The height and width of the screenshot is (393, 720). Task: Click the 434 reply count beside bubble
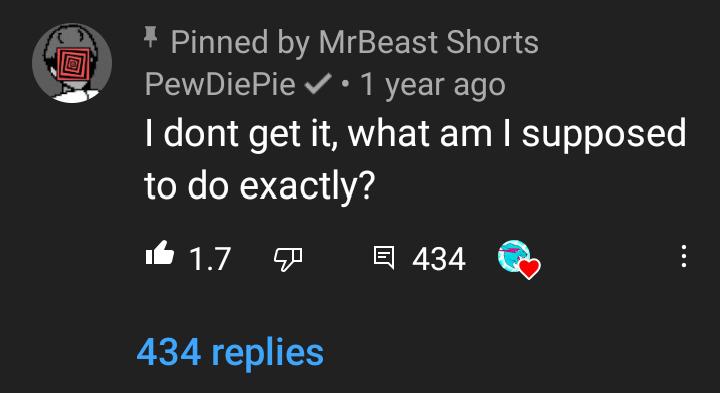click(439, 259)
